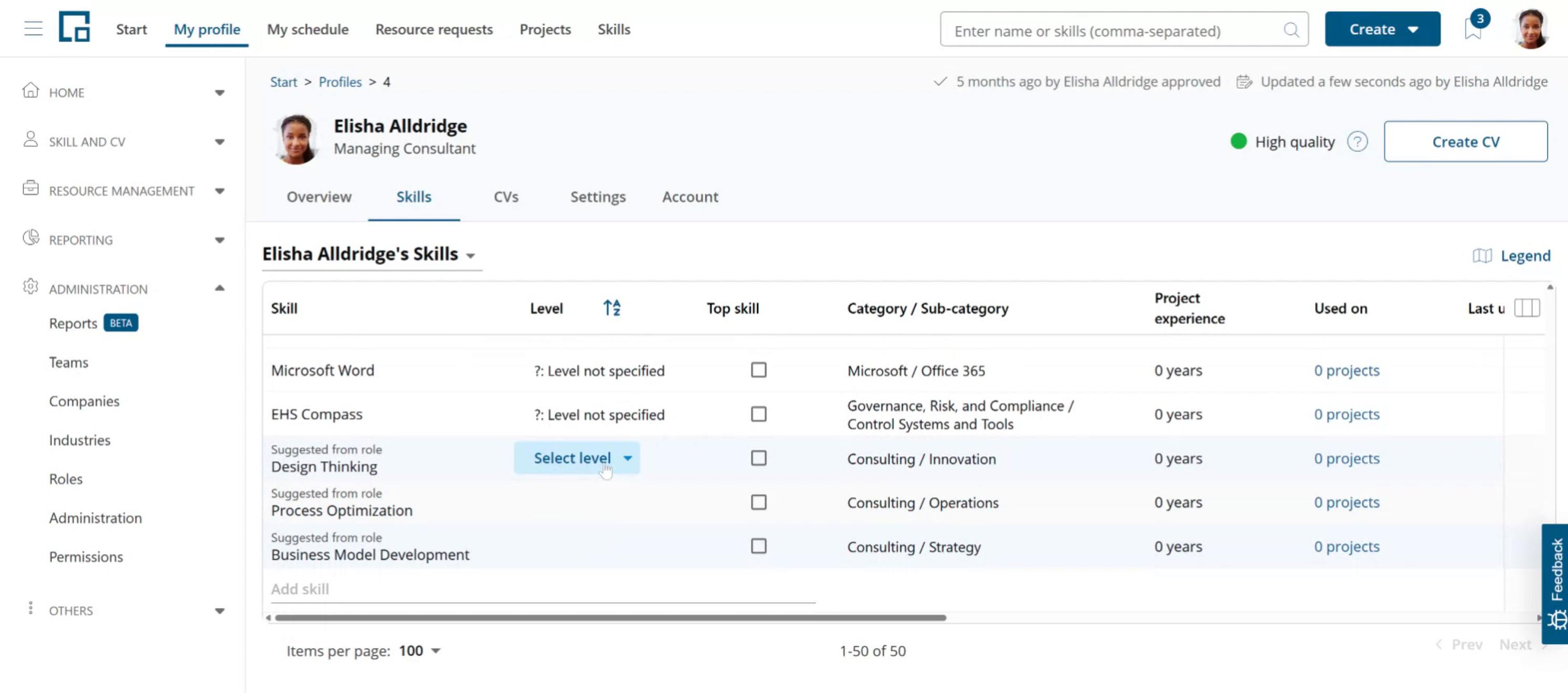The height and width of the screenshot is (693, 1568).
Task: Expand the HOME sidebar section
Action: [x=220, y=92]
